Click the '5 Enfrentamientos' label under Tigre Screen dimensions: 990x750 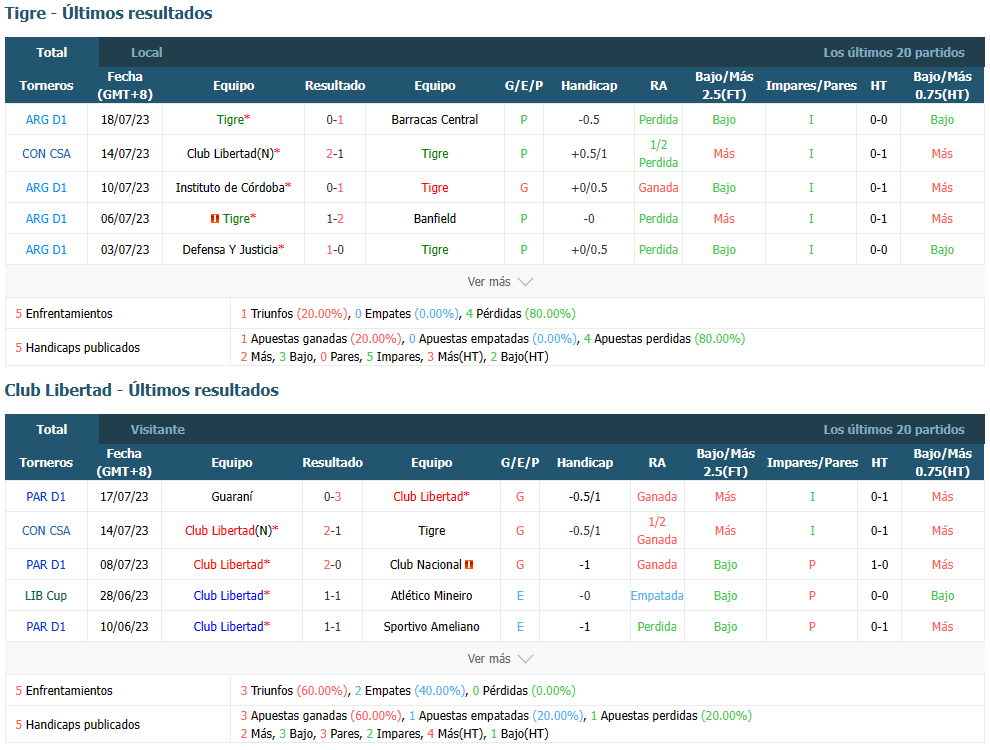tap(64, 313)
